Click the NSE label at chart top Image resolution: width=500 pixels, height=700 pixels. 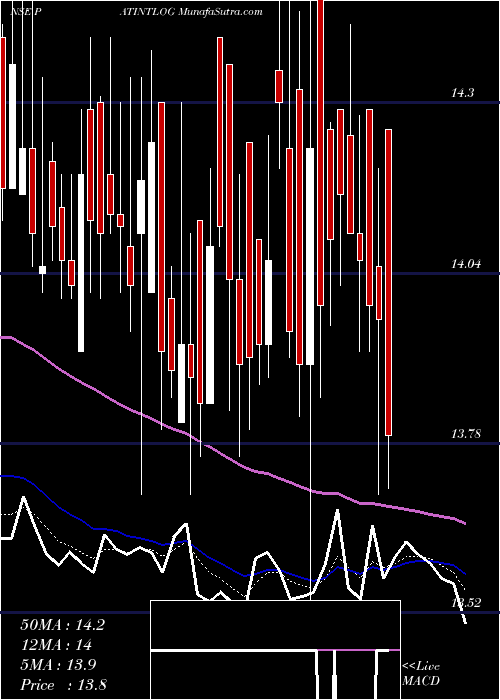[x=20, y=12]
